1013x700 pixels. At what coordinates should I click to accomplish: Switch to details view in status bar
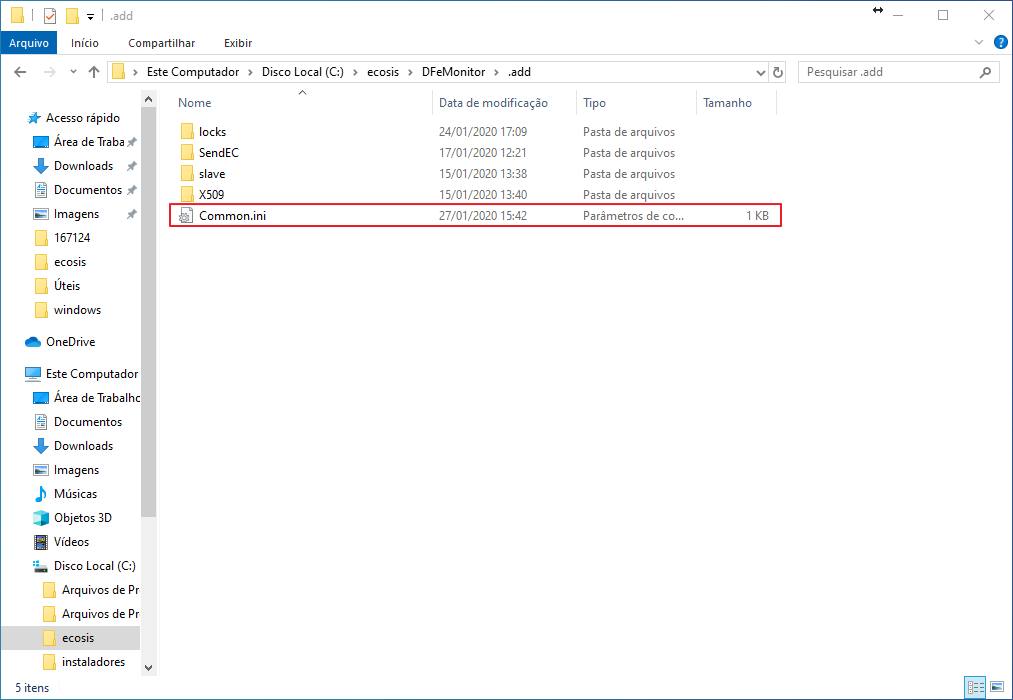(x=974, y=687)
